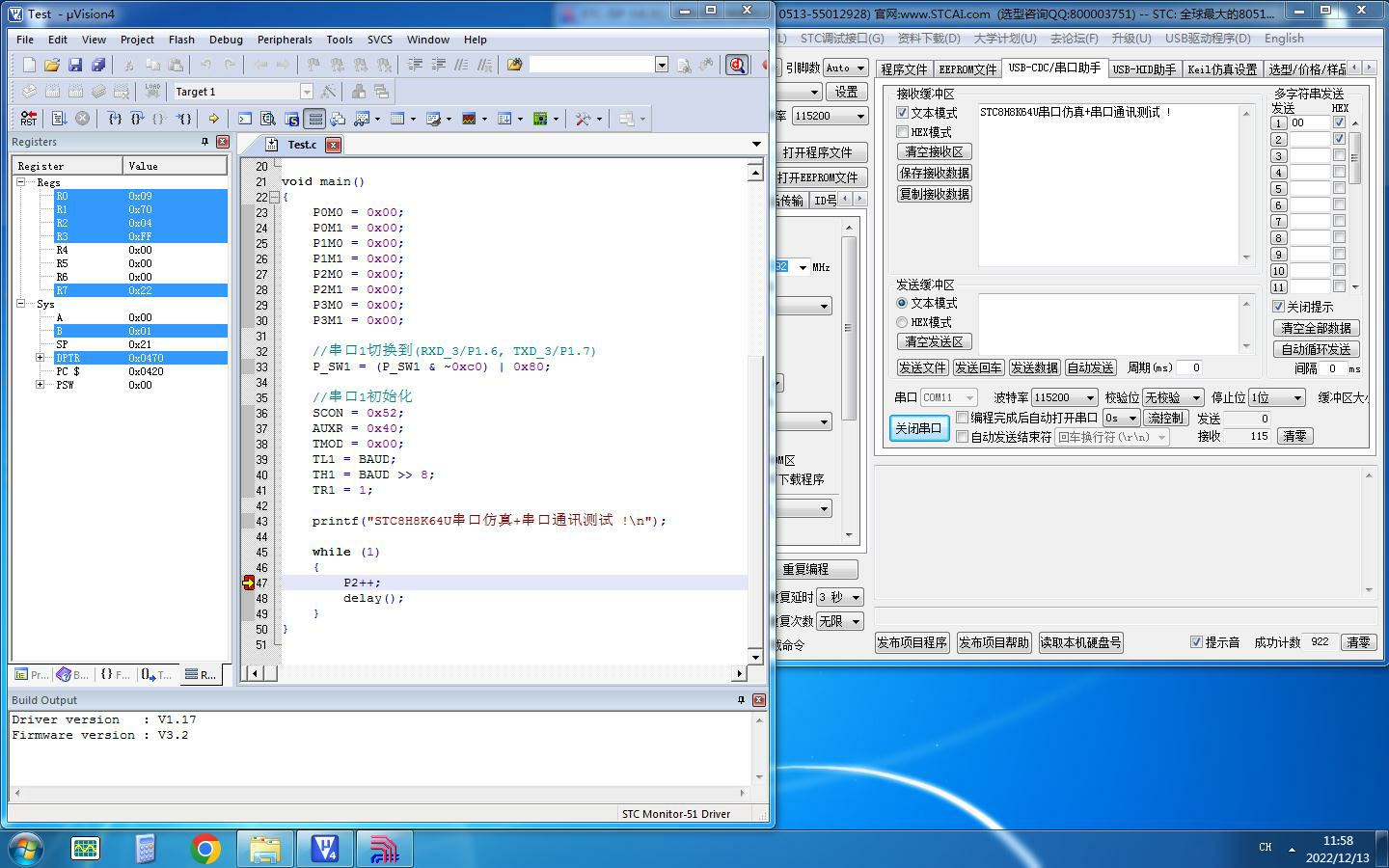Open the Command window icon
Image resolution: width=1389 pixels, height=868 pixels.
click(245, 119)
